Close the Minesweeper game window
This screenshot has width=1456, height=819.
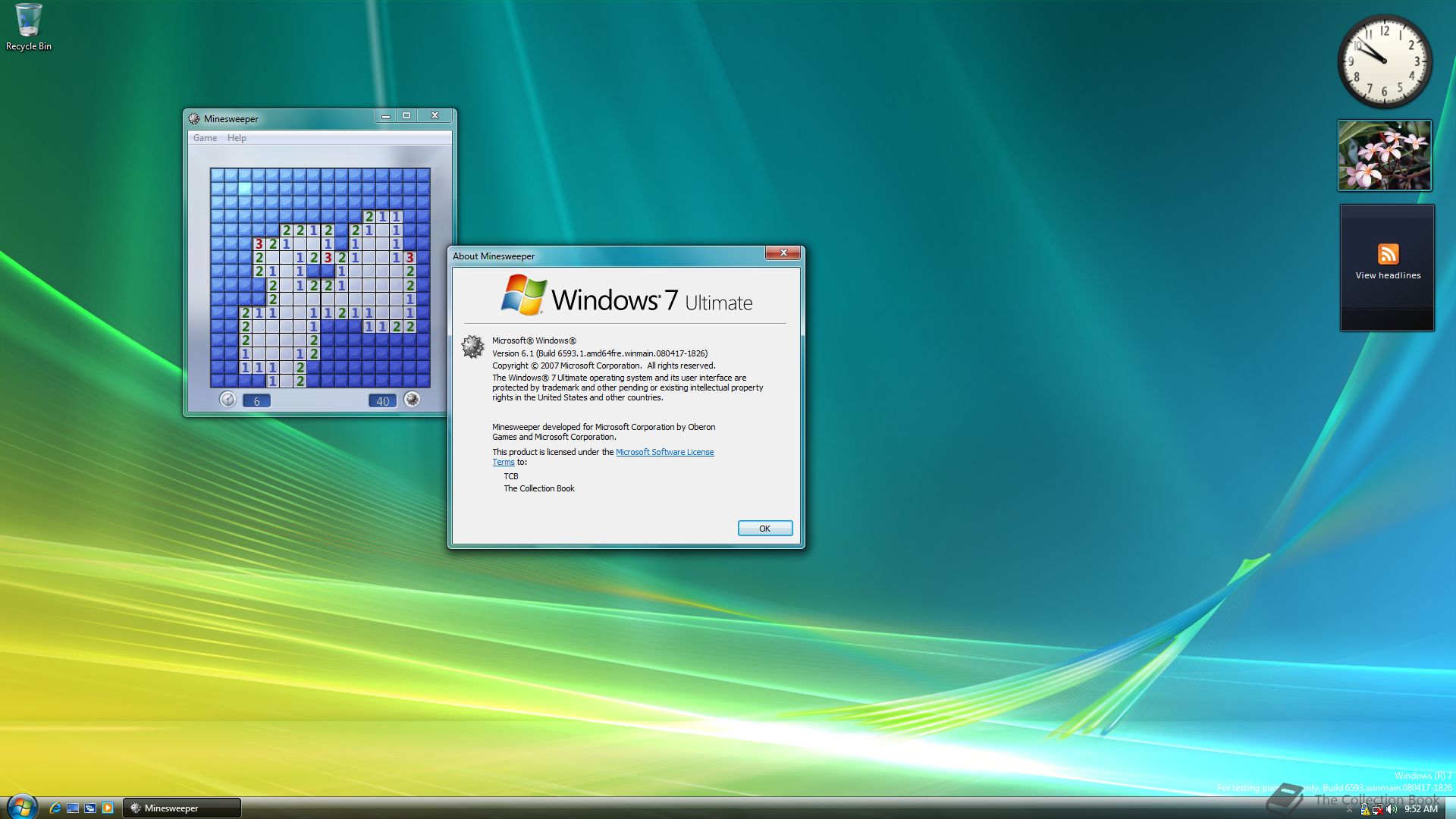click(435, 116)
